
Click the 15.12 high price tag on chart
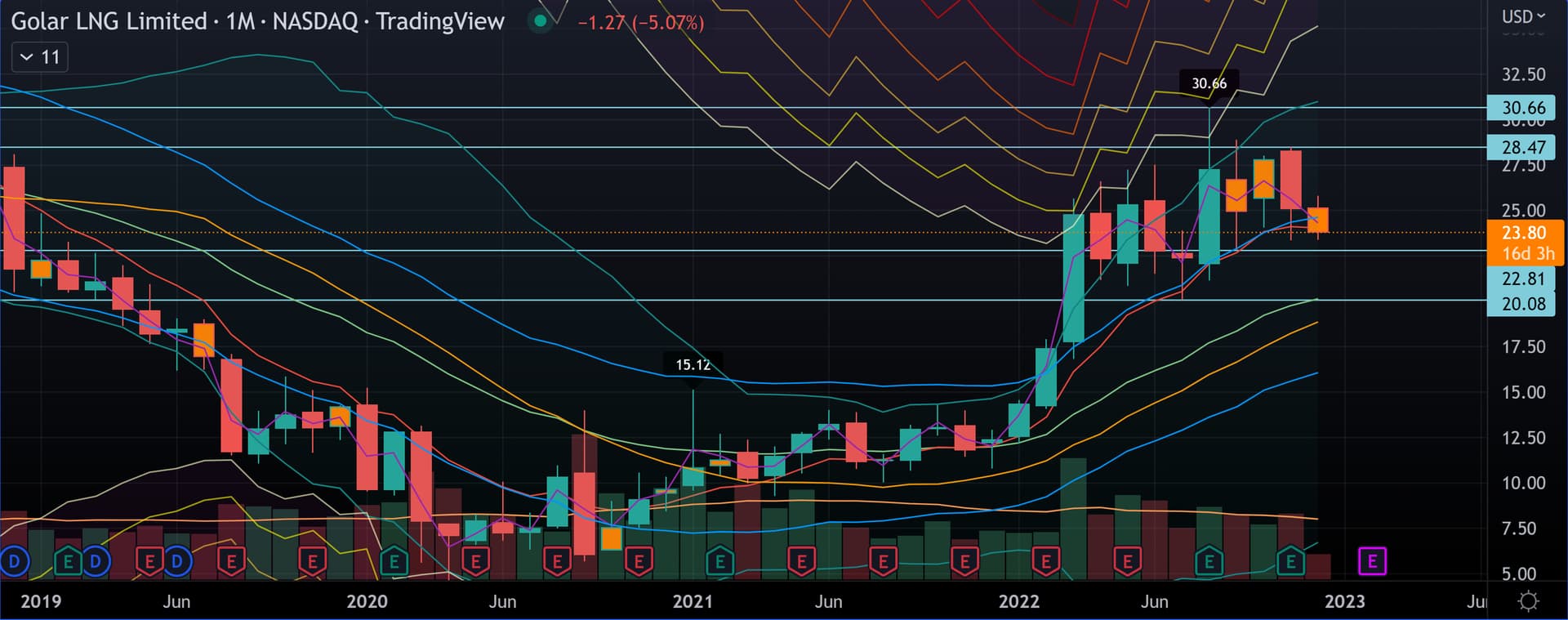point(693,365)
